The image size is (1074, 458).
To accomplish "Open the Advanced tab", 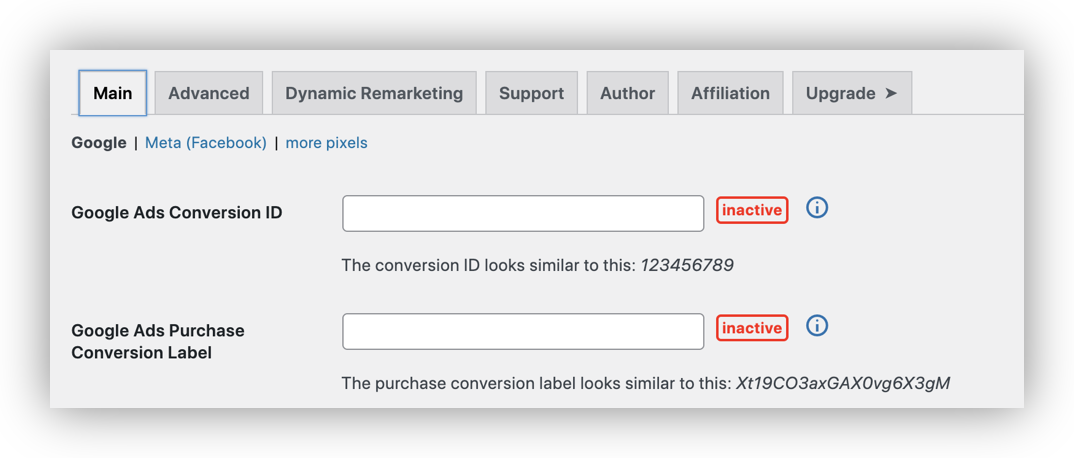I will point(208,93).
